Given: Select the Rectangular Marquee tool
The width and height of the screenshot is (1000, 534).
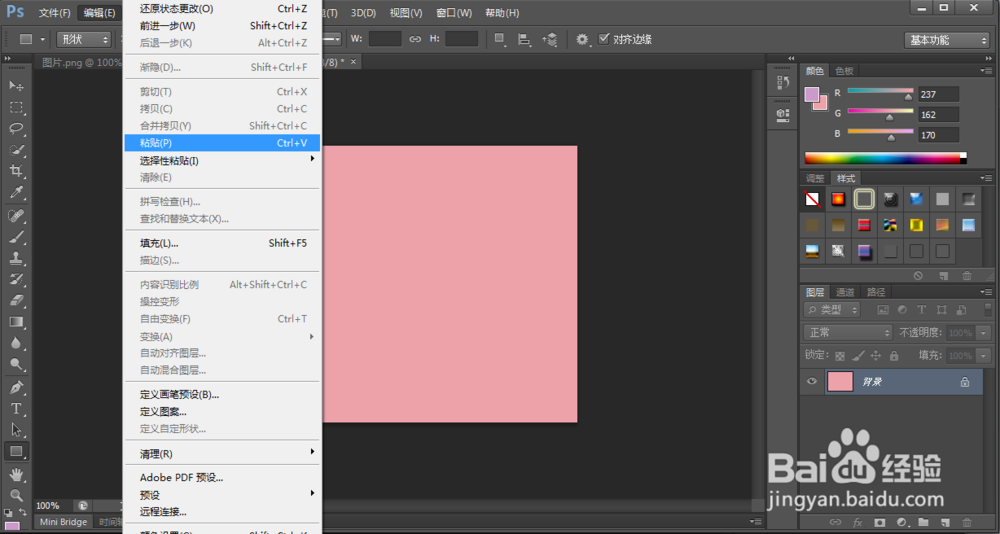Looking at the screenshot, I should tap(16, 107).
